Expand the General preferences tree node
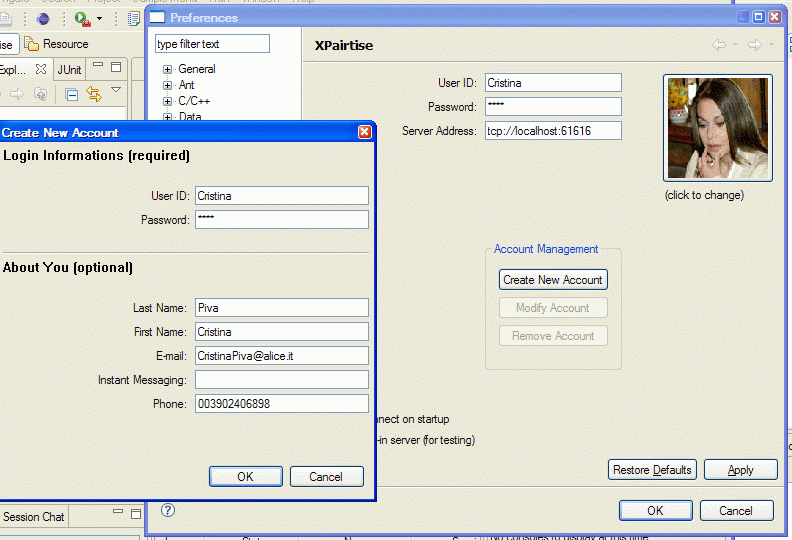The image size is (792, 540). tap(168, 70)
